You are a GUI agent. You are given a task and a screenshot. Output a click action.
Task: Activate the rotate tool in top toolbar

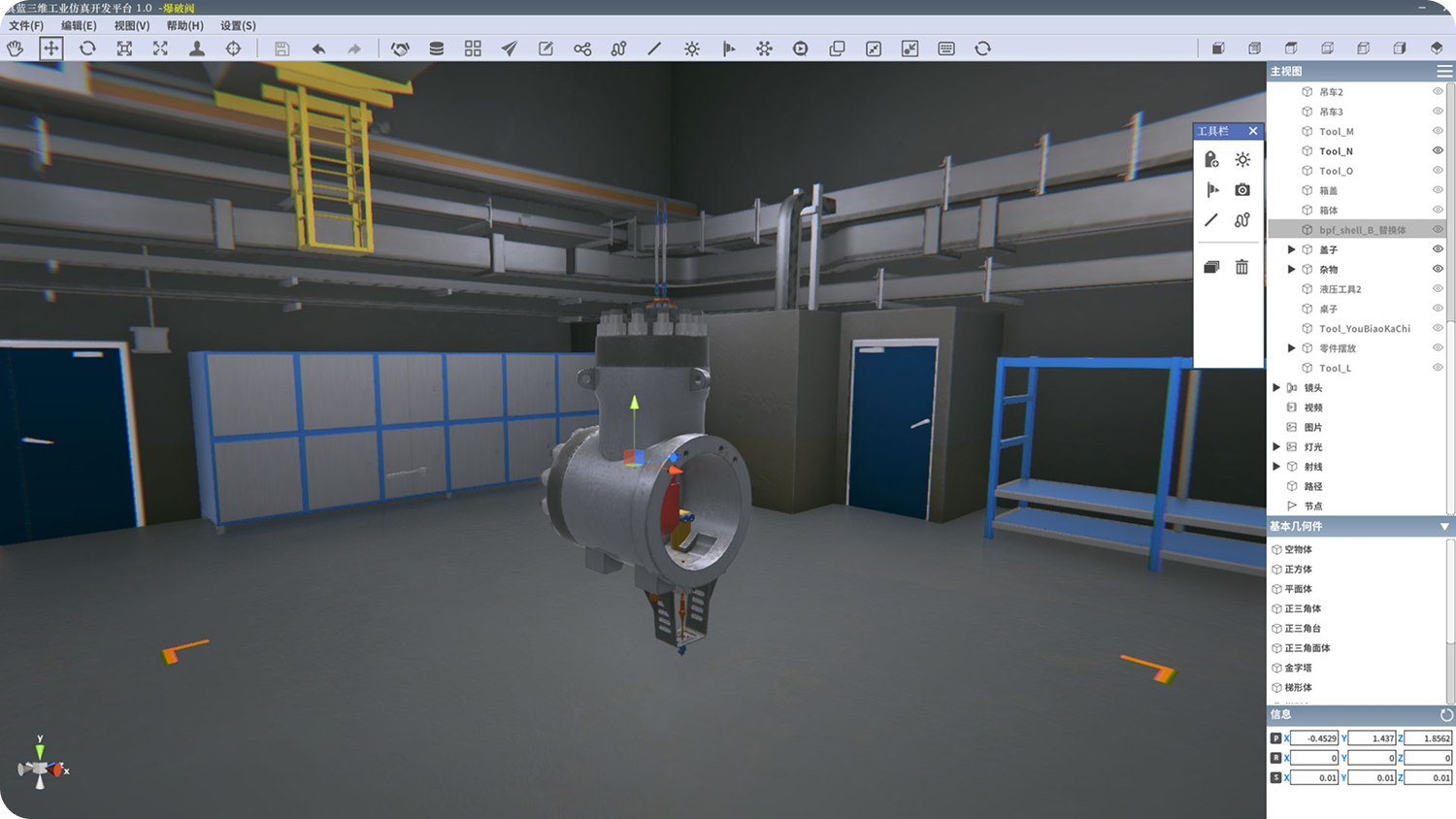(x=87, y=49)
